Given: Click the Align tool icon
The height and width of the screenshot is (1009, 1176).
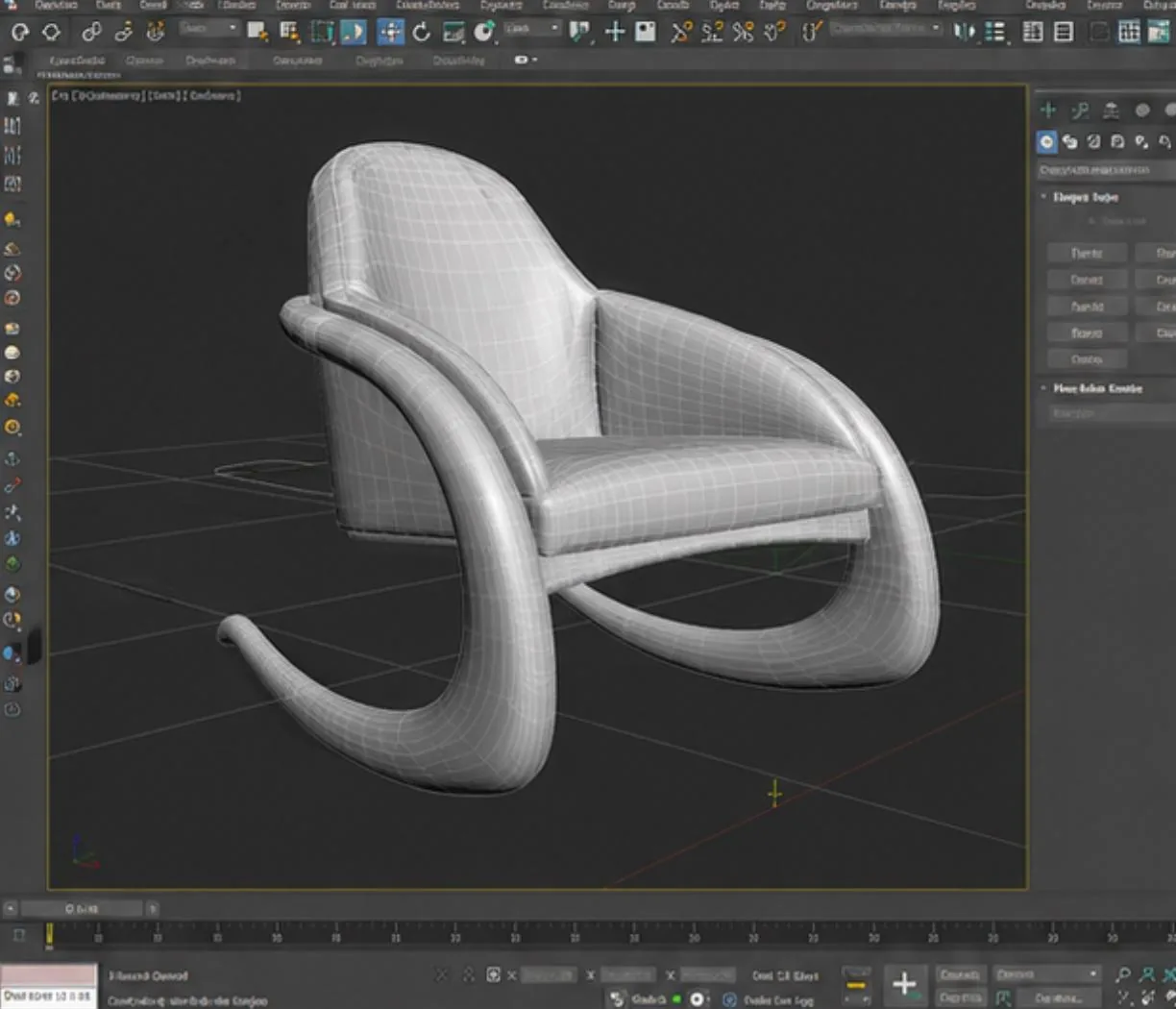Looking at the screenshot, I should [995, 33].
